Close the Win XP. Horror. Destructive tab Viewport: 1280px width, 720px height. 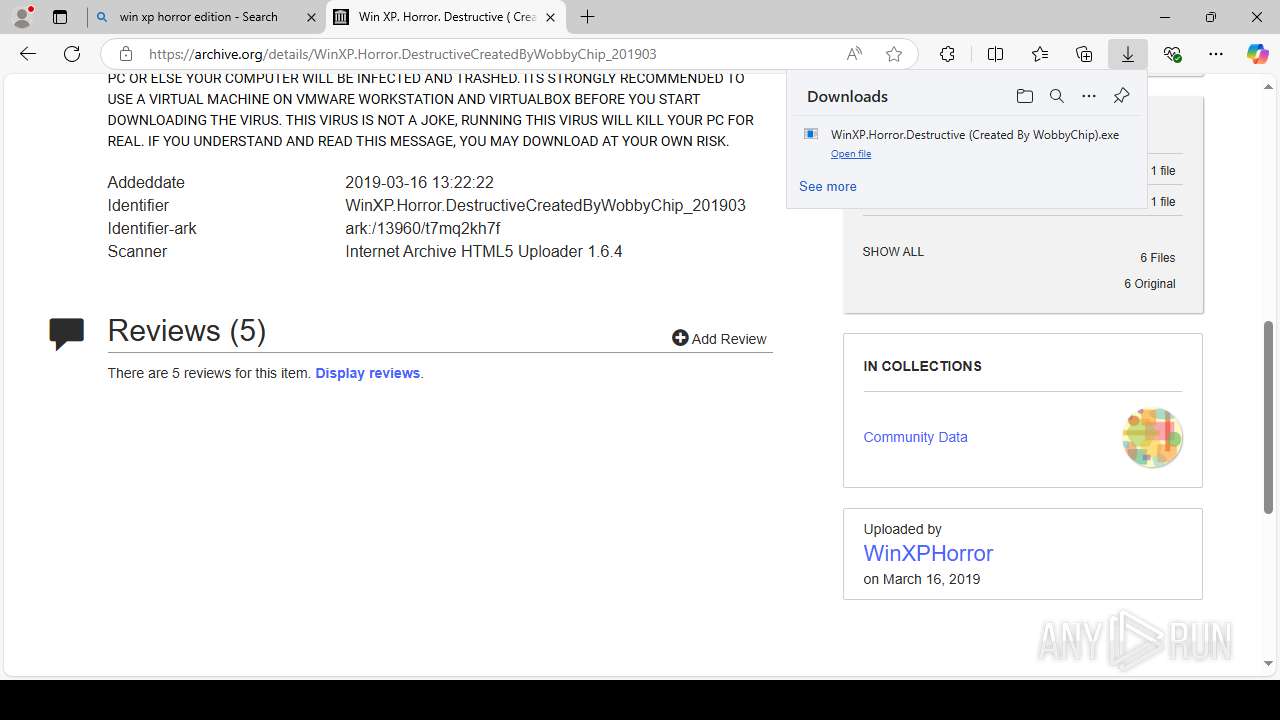coord(550,17)
